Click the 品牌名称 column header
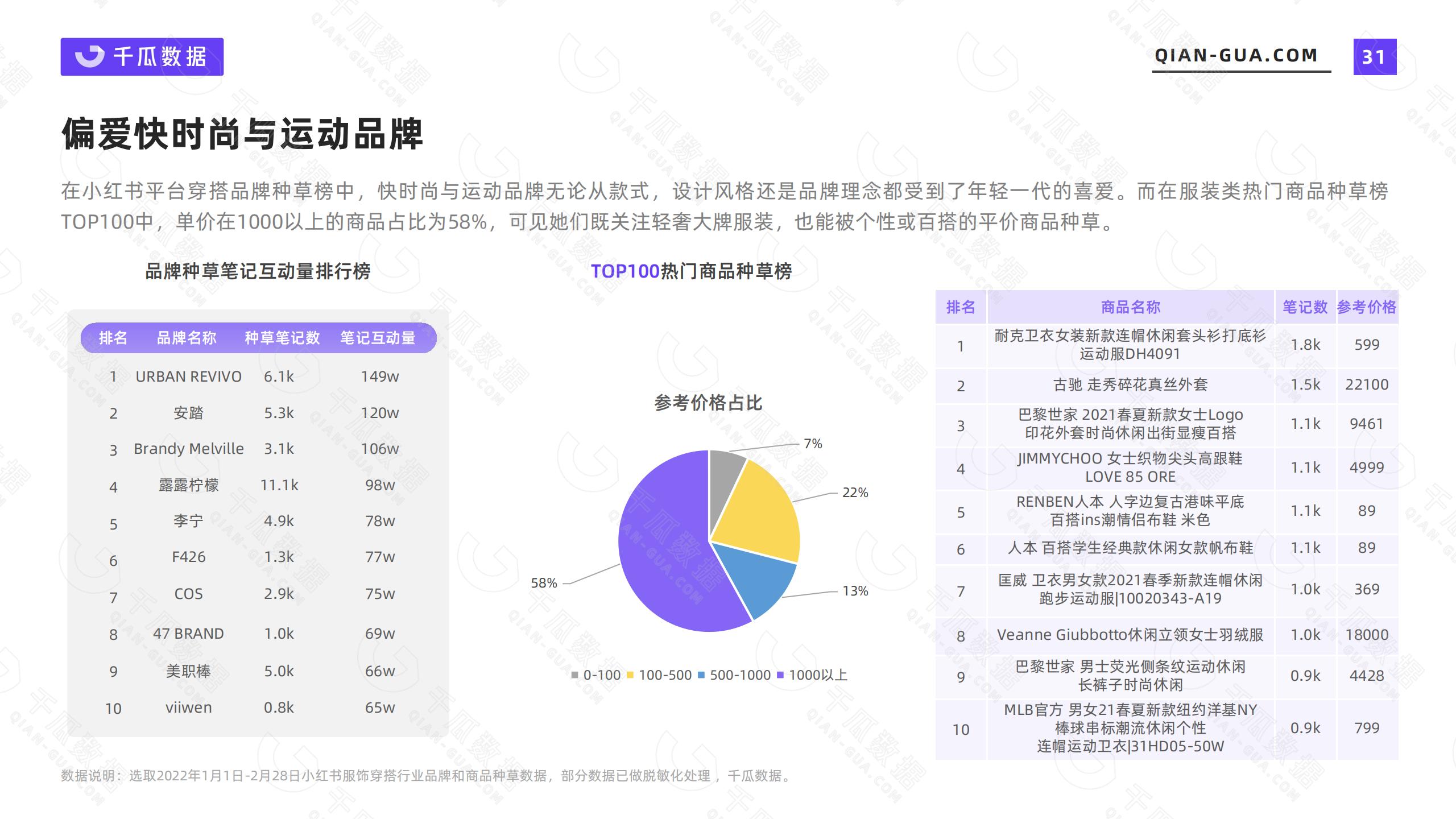1456x819 pixels. 187,338
